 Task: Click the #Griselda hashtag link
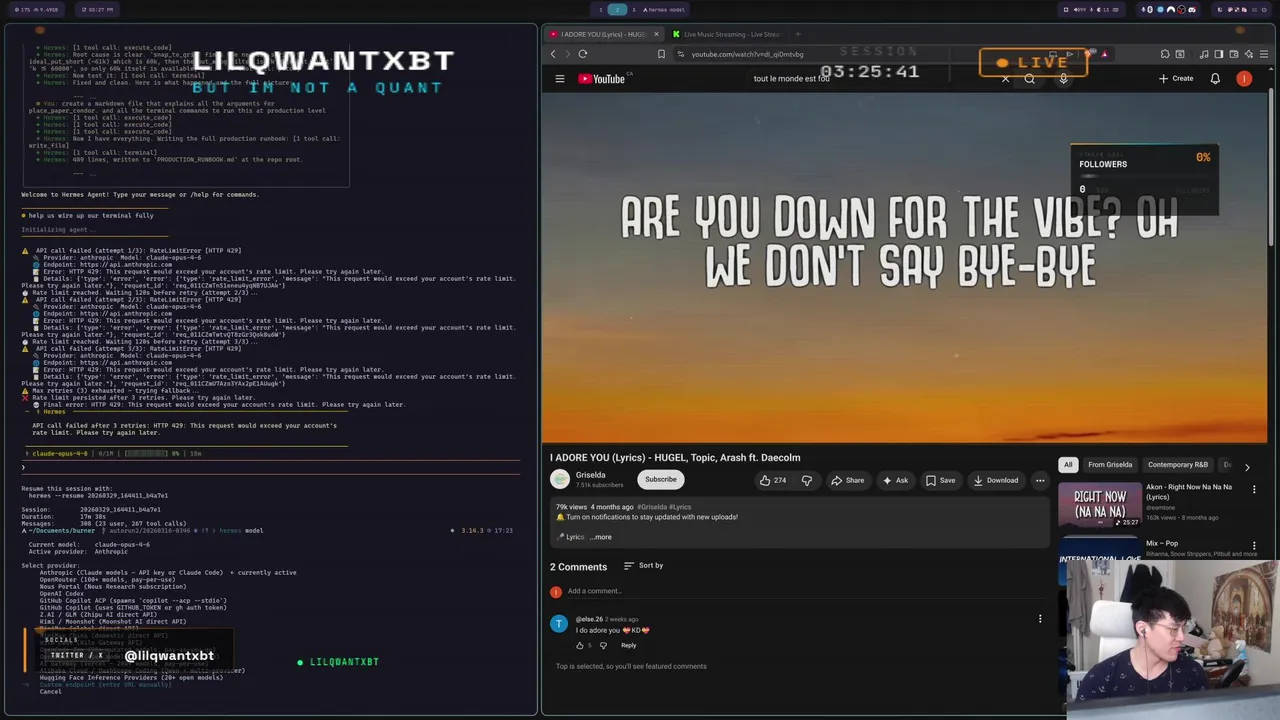pyautogui.click(x=650, y=507)
